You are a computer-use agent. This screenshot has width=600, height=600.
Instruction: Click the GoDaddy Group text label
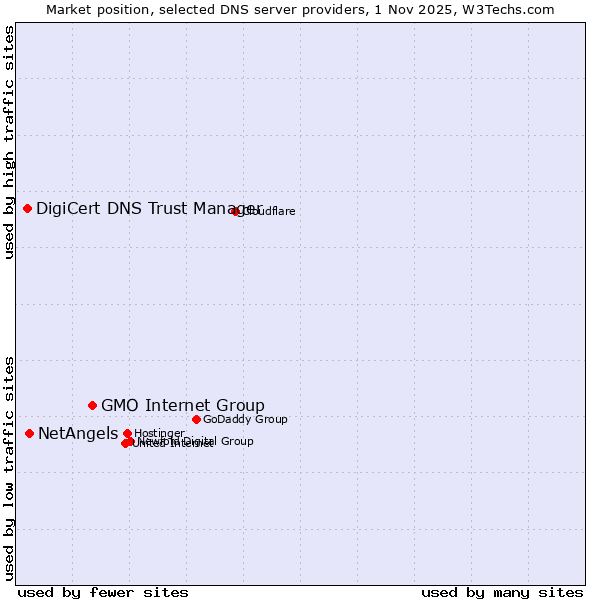click(x=245, y=419)
